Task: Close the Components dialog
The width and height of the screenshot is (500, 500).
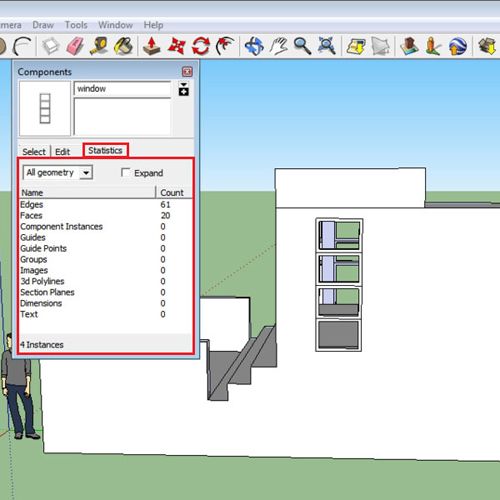Action: click(187, 72)
